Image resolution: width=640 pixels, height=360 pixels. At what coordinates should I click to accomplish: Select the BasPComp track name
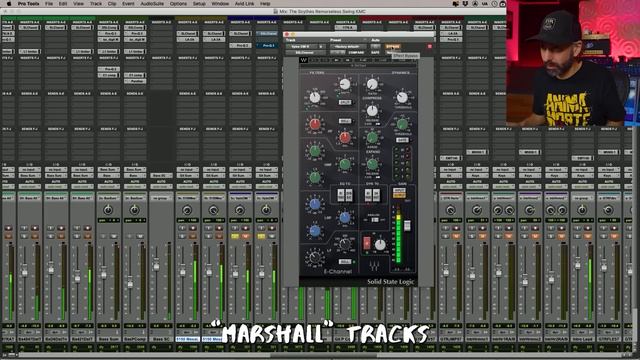click(134, 339)
